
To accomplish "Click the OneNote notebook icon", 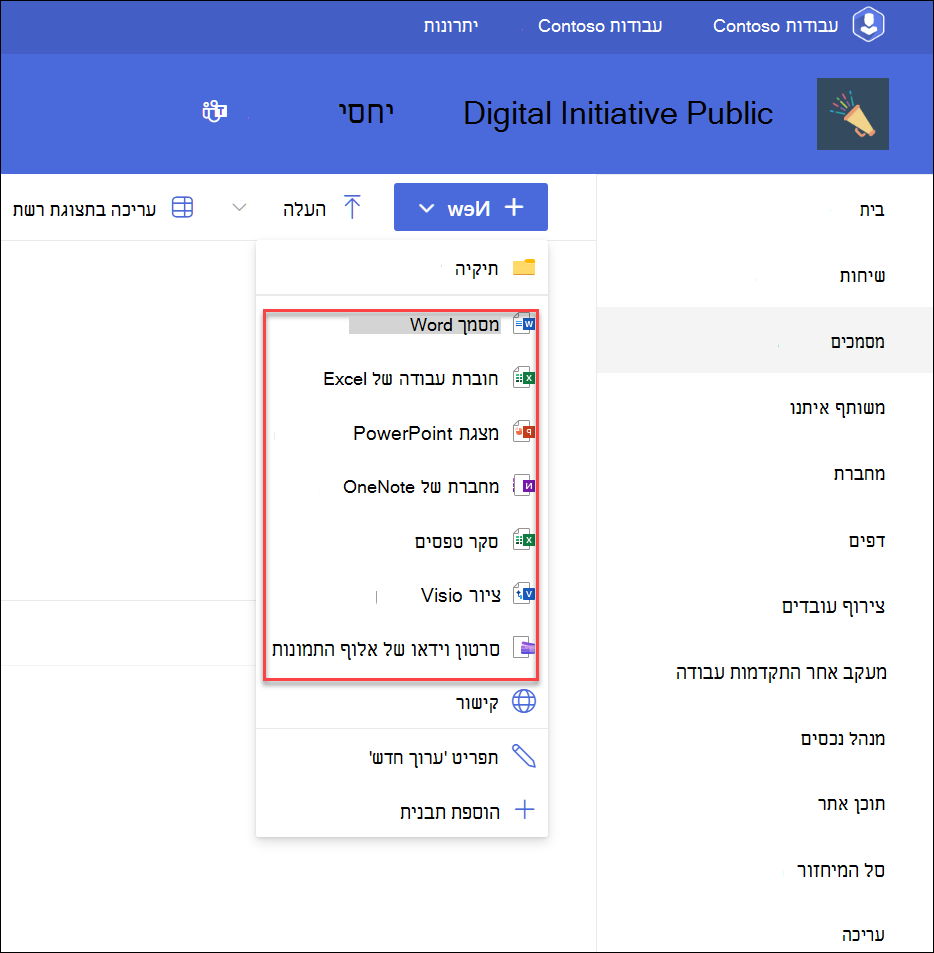I will 524,486.
